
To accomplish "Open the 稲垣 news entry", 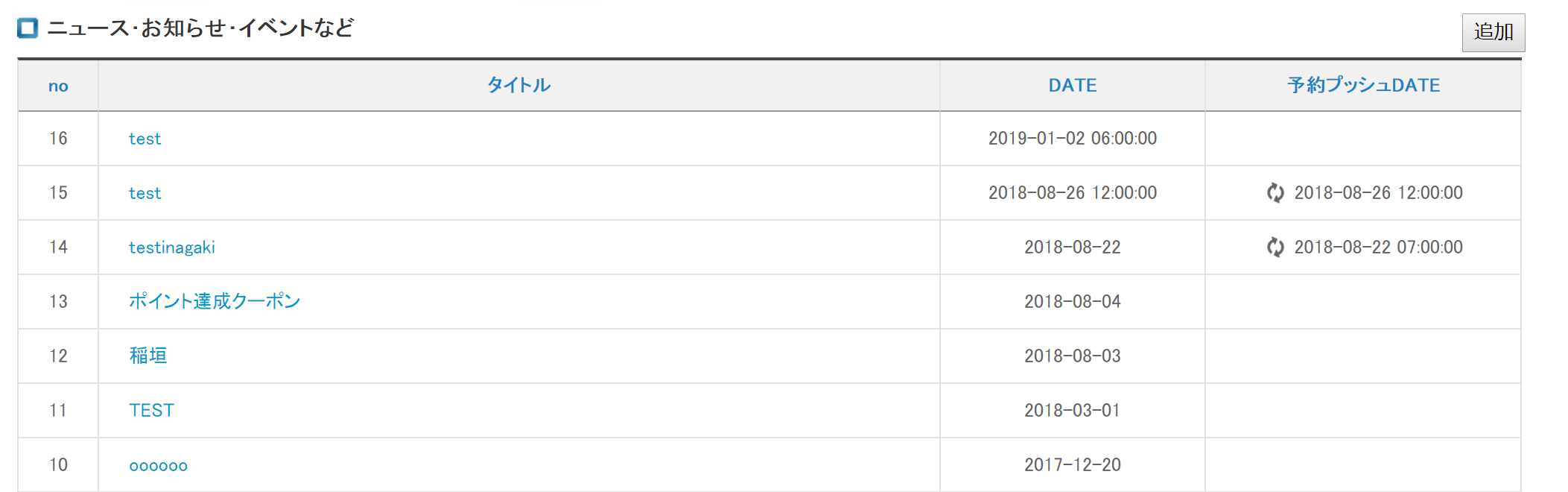I will coord(148,356).
